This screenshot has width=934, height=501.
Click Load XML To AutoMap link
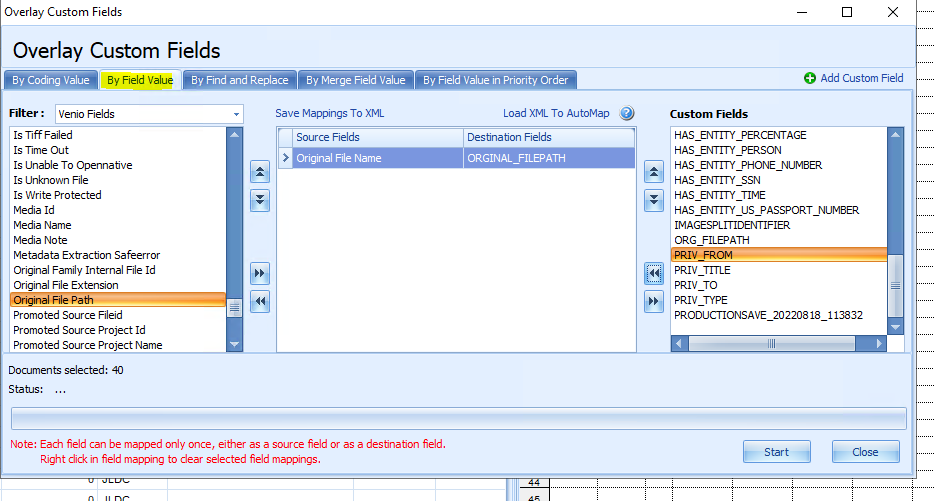pos(556,113)
